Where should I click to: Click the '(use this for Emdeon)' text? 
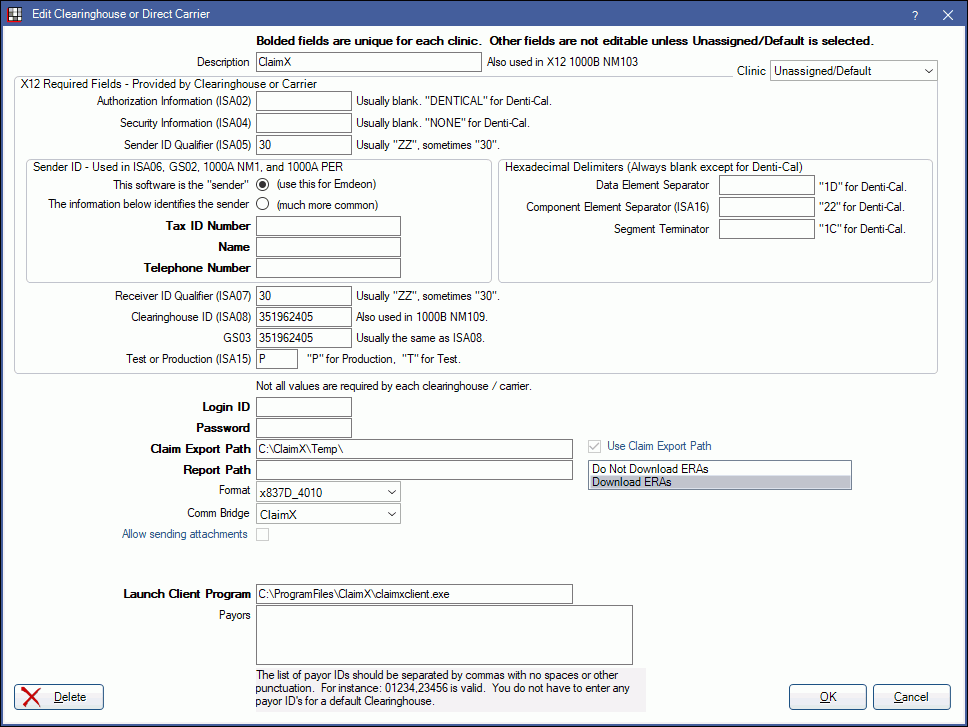pyautogui.click(x=327, y=184)
